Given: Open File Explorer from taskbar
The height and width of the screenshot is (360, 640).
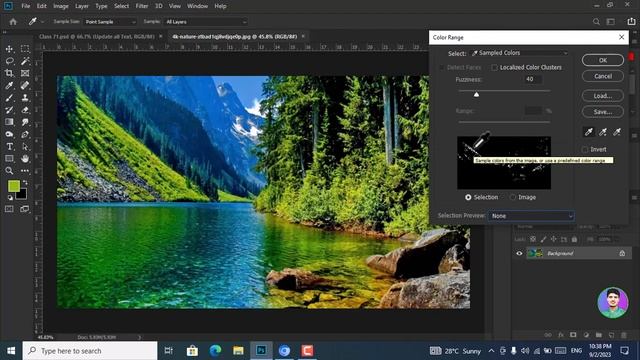Looking at the screenshot, I should click(x=238, y=351).
